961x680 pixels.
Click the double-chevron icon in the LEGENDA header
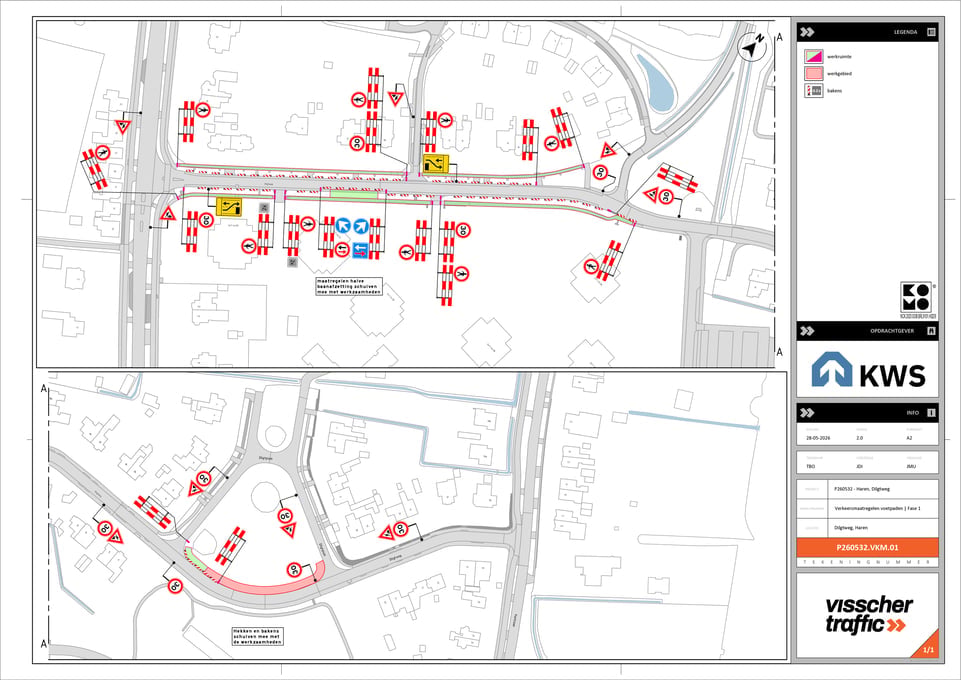pyautogui.click(x=807, y=32)
